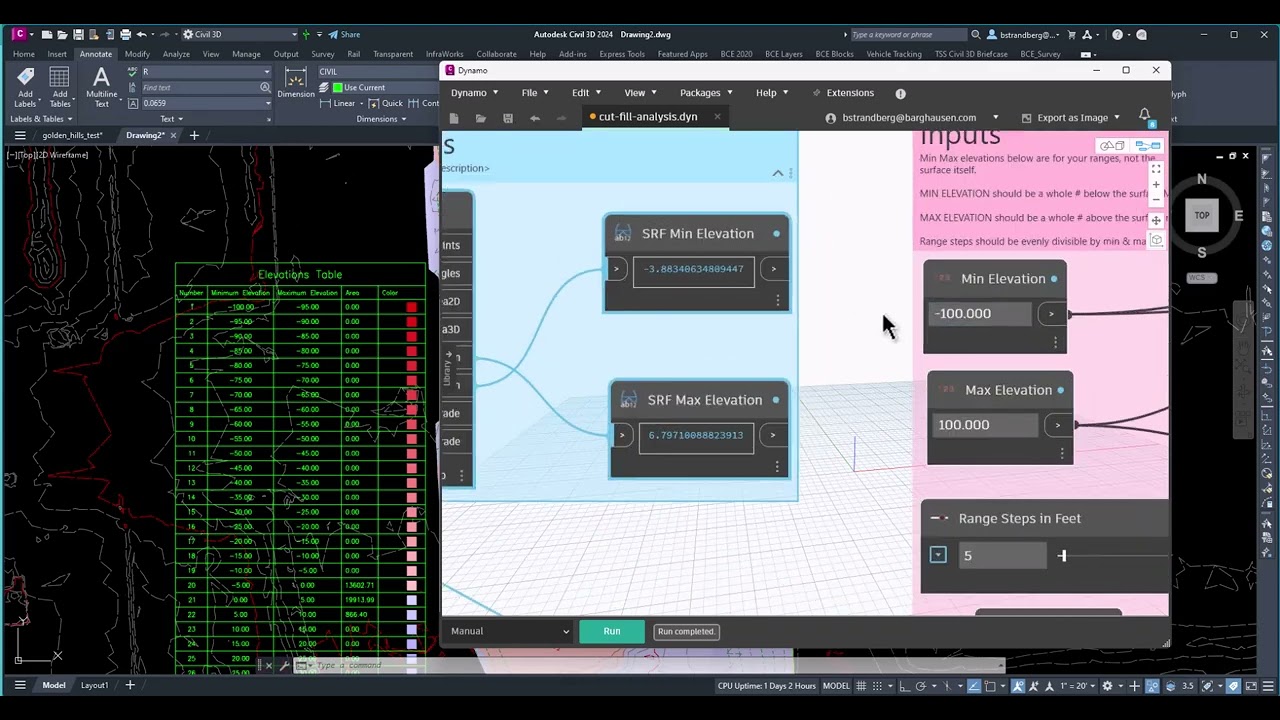Screen dimensions: 1280x720
Task: Click the Customization menu icon in the status bar
Action: pyautogui.click(x=1268, y=686)
